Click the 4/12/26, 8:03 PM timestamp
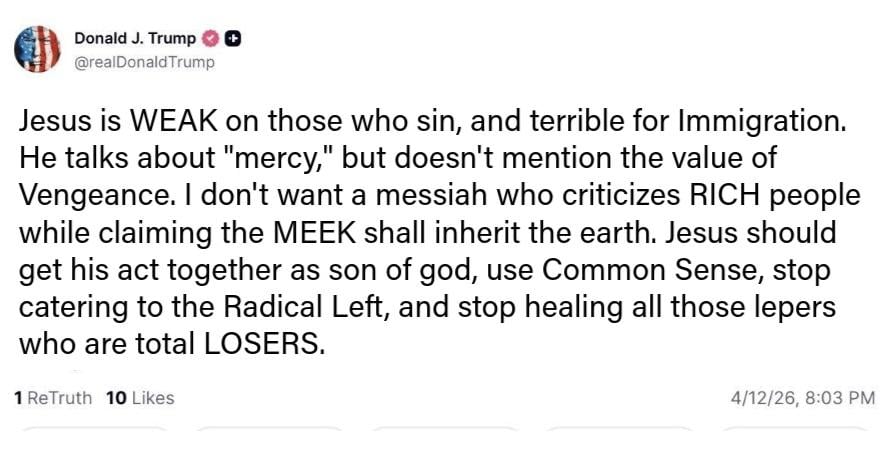The width and height of the screenshot is (892, 456). pos(804,398)
